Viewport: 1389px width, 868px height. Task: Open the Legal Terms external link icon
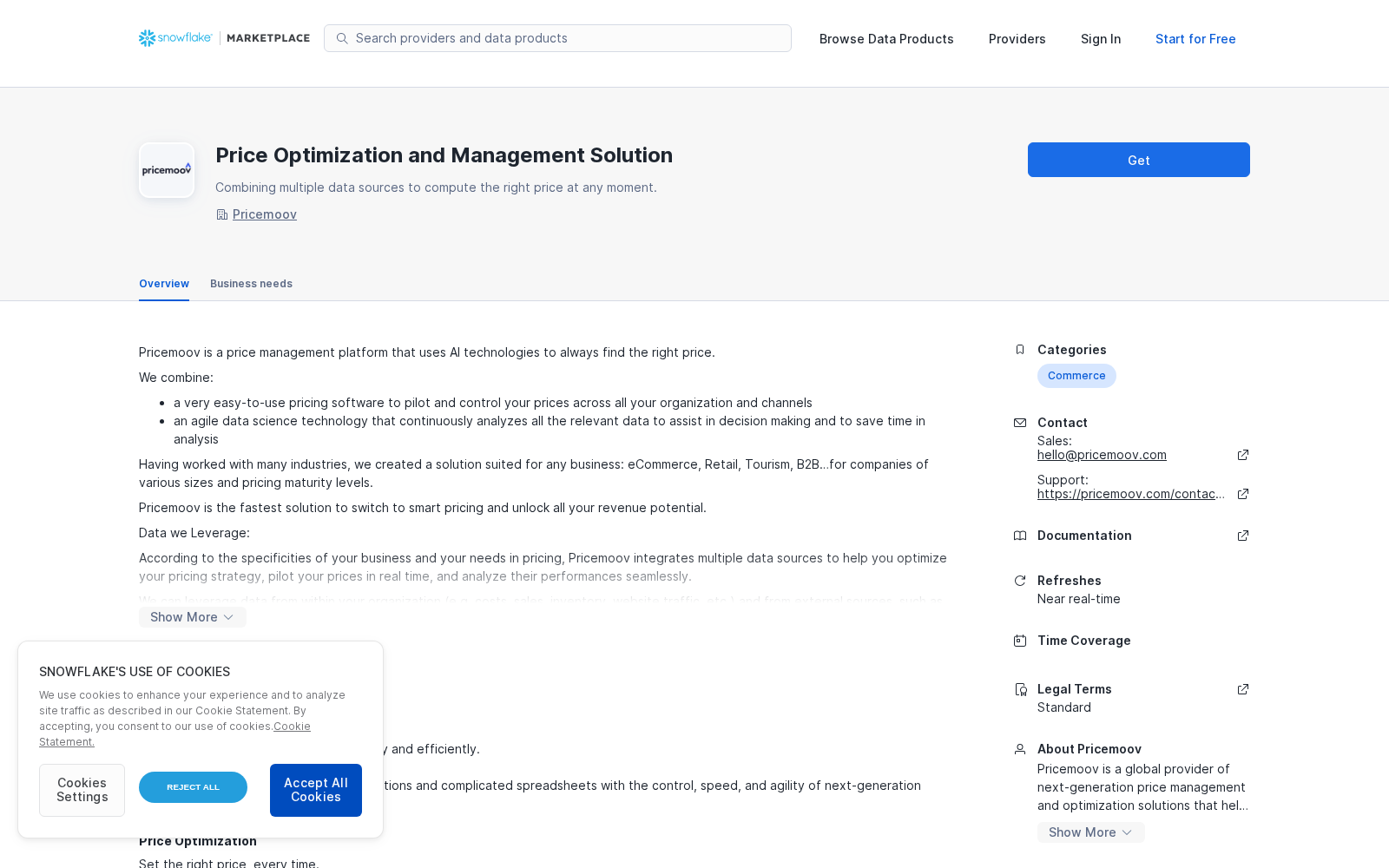1243,689
